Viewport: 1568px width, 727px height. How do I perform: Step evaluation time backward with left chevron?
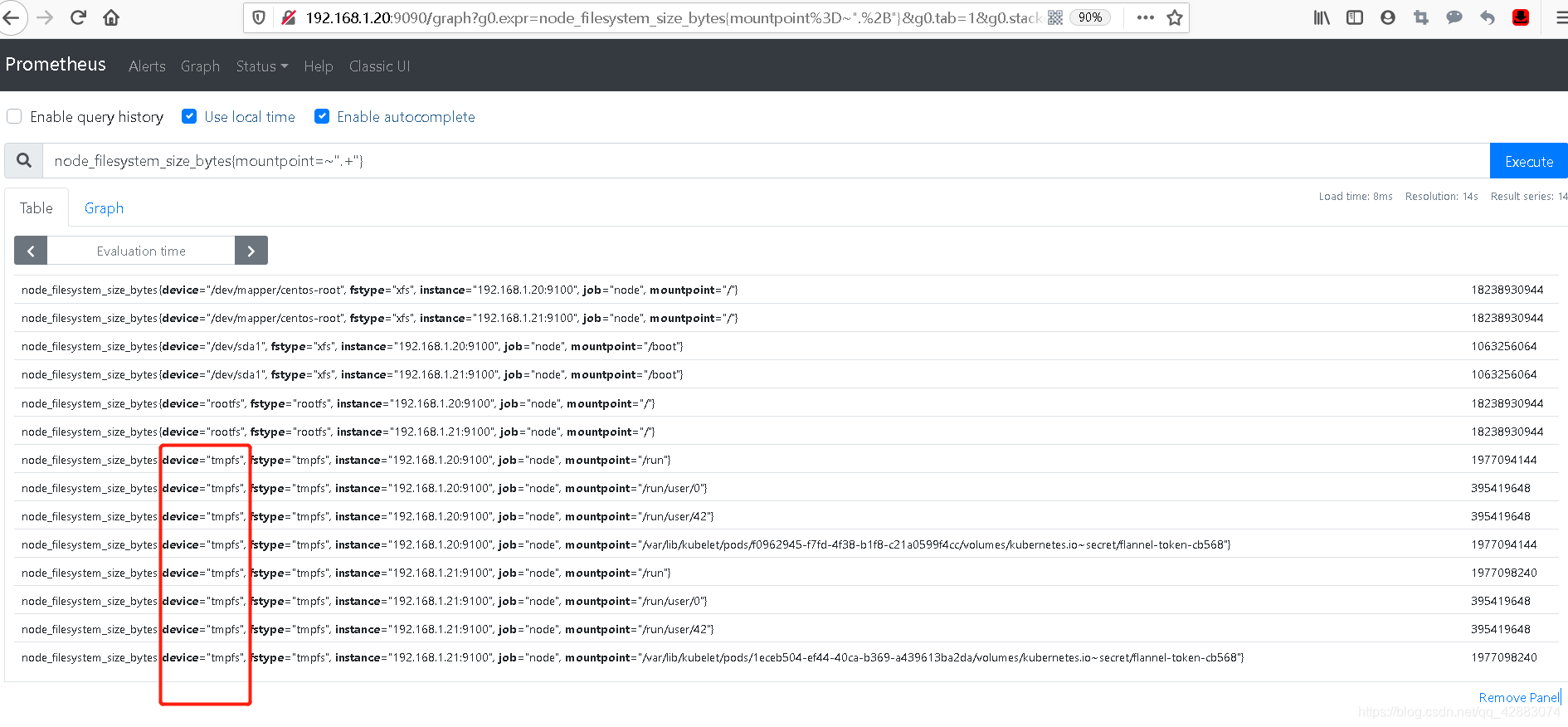(x=31, y=251)
